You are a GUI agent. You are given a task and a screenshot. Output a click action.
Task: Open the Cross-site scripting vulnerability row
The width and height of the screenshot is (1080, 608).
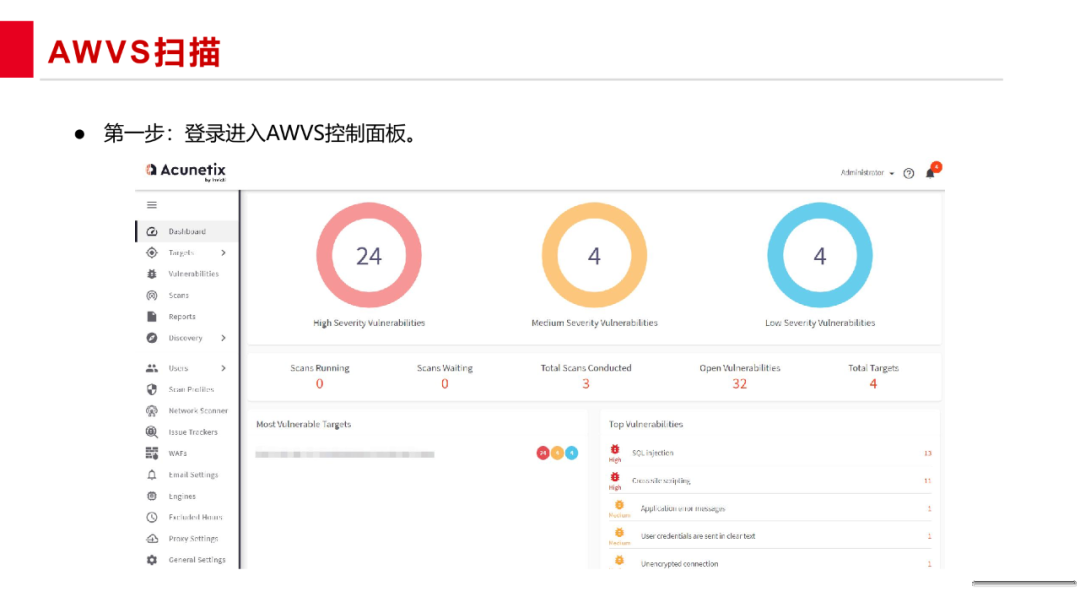770,481
